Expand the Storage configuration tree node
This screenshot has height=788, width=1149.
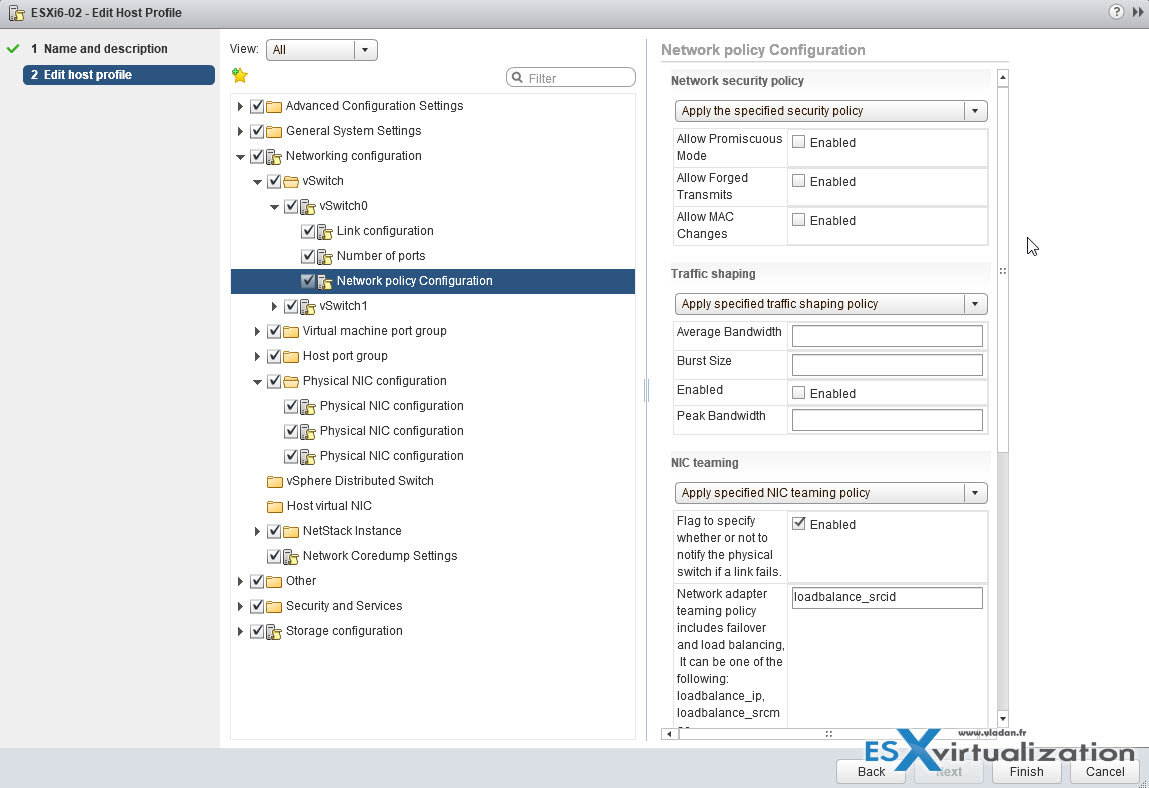coord(240,631)
